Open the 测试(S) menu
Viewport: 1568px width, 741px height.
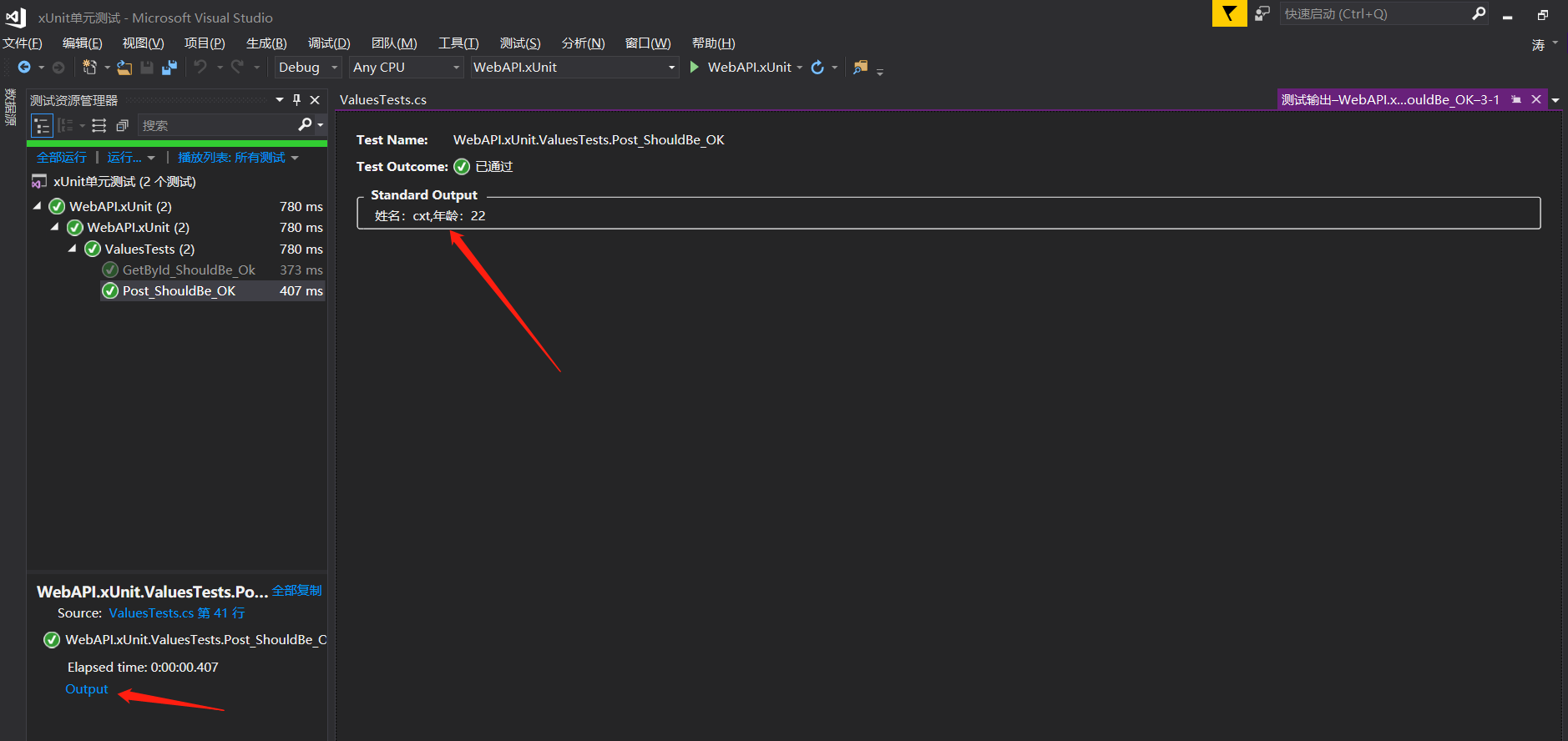tap(520, 43)
